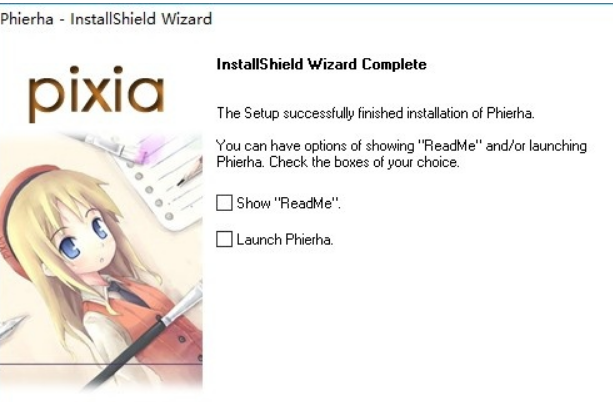Image resolution: width=613 pixels, height=402 pixels.
Task: Click the "Setup successfully finished" message line
Action: (x=375, y=113)
